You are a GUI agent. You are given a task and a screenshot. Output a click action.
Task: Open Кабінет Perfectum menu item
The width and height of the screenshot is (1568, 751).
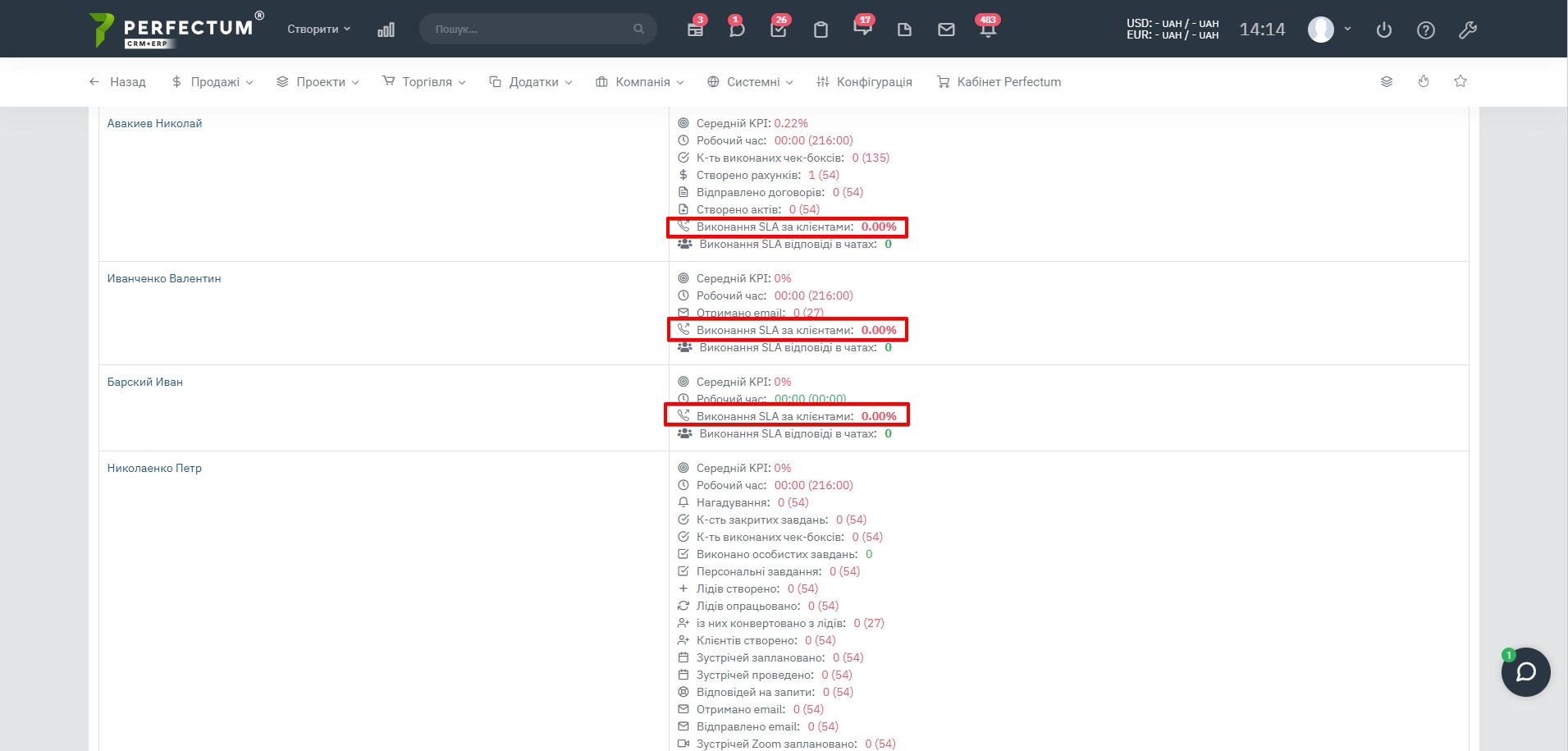999,82
